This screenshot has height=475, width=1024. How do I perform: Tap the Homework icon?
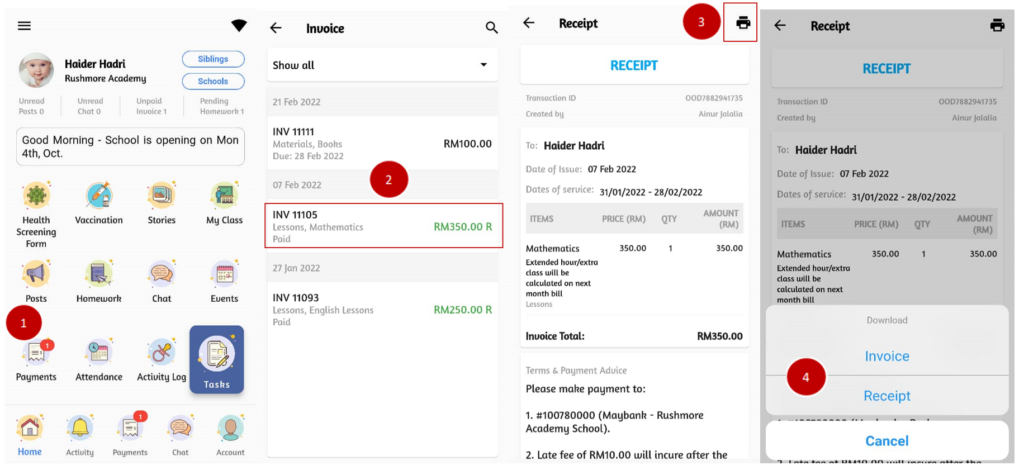tap(99, 274)
